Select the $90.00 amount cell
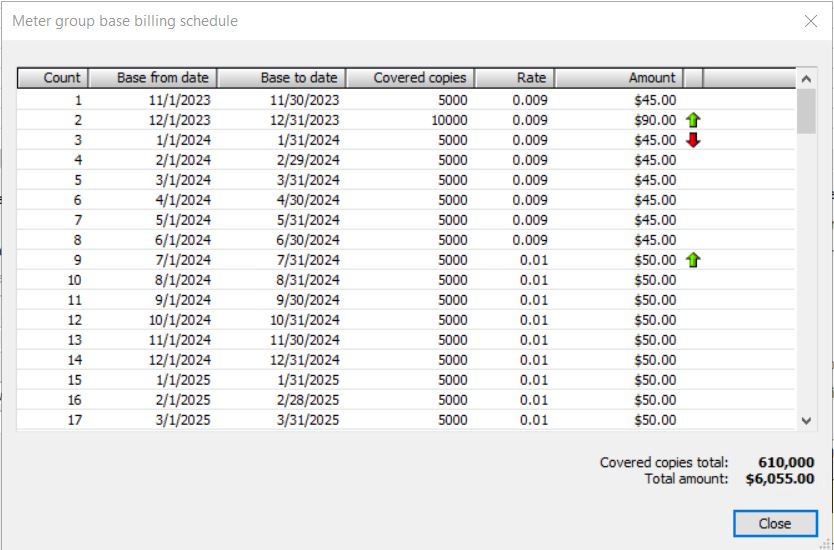834x550 pixels. click(x=655, y=120)
